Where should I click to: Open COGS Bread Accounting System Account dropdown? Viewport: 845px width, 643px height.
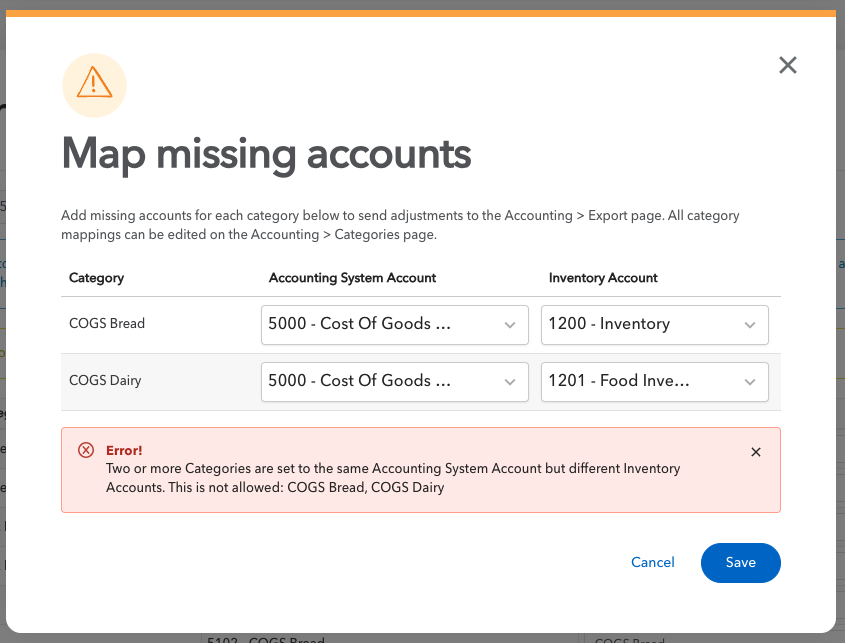[x=394, y=324]
